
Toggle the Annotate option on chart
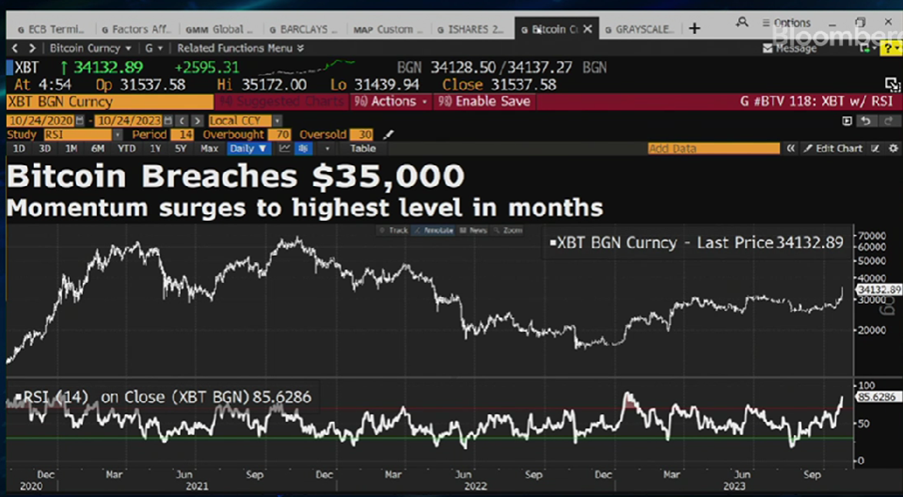pos(438,230)
